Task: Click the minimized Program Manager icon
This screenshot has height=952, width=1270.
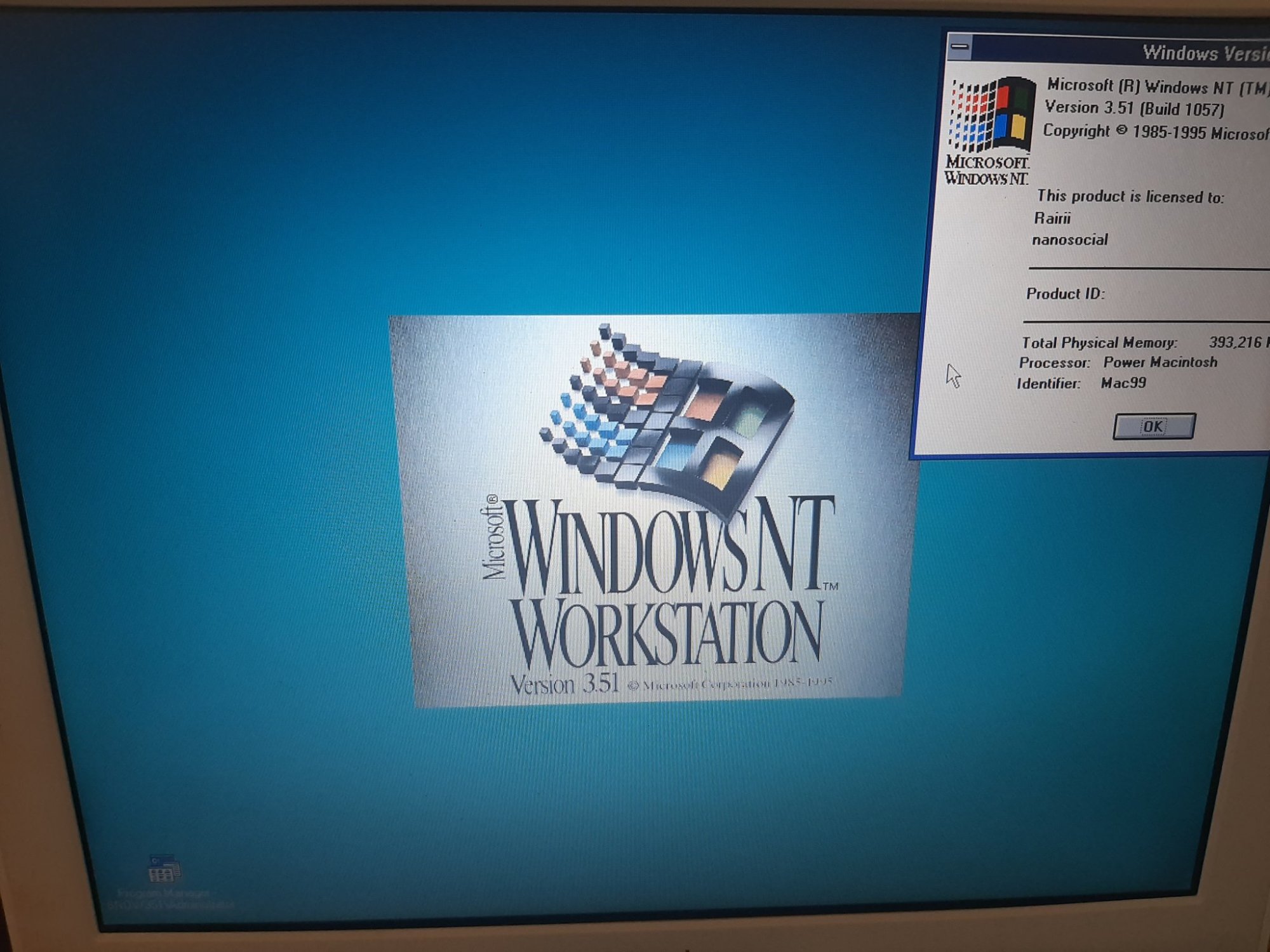Action: point(163,869)
